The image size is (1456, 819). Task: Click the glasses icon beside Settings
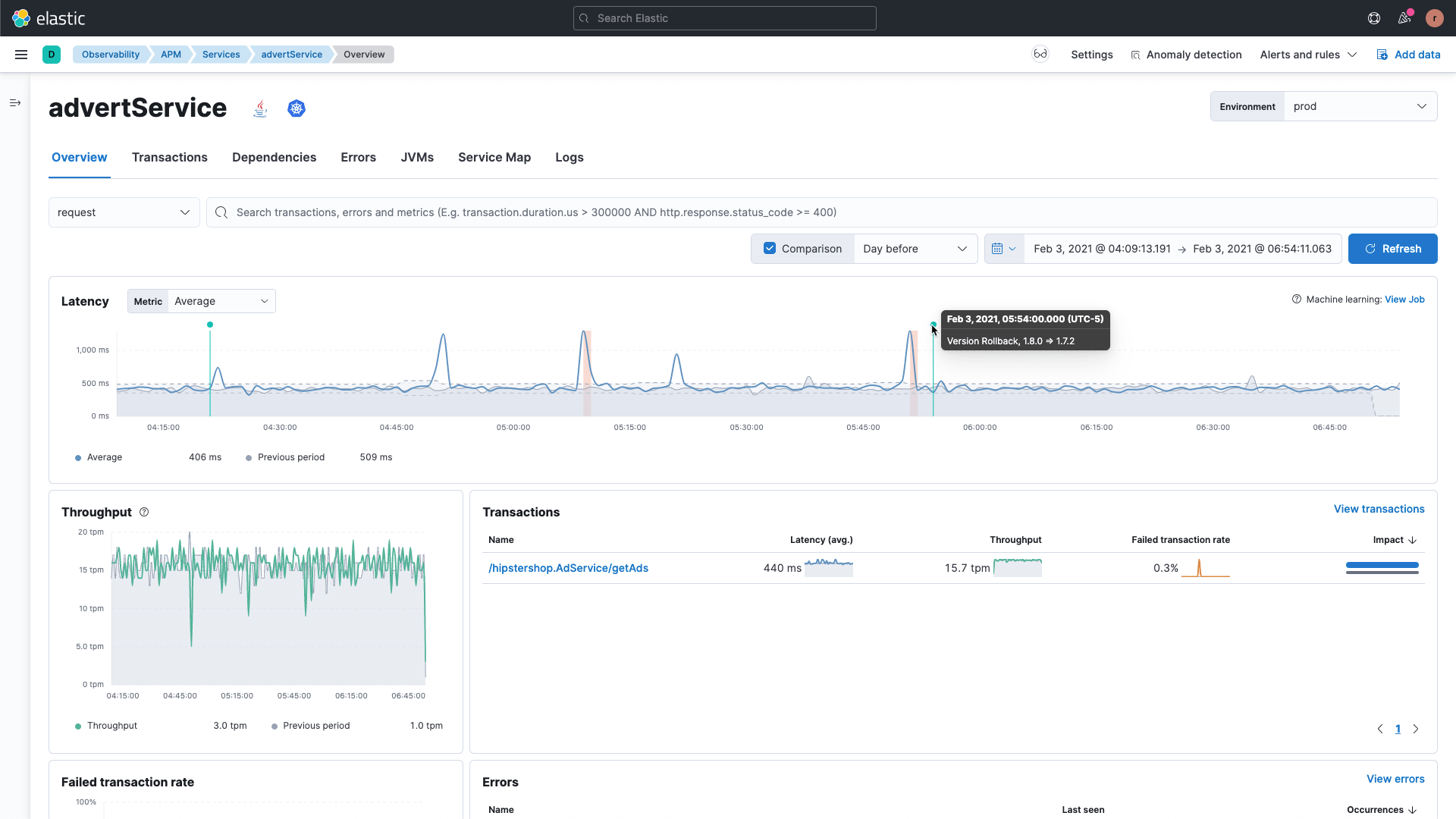point(1040,54)
